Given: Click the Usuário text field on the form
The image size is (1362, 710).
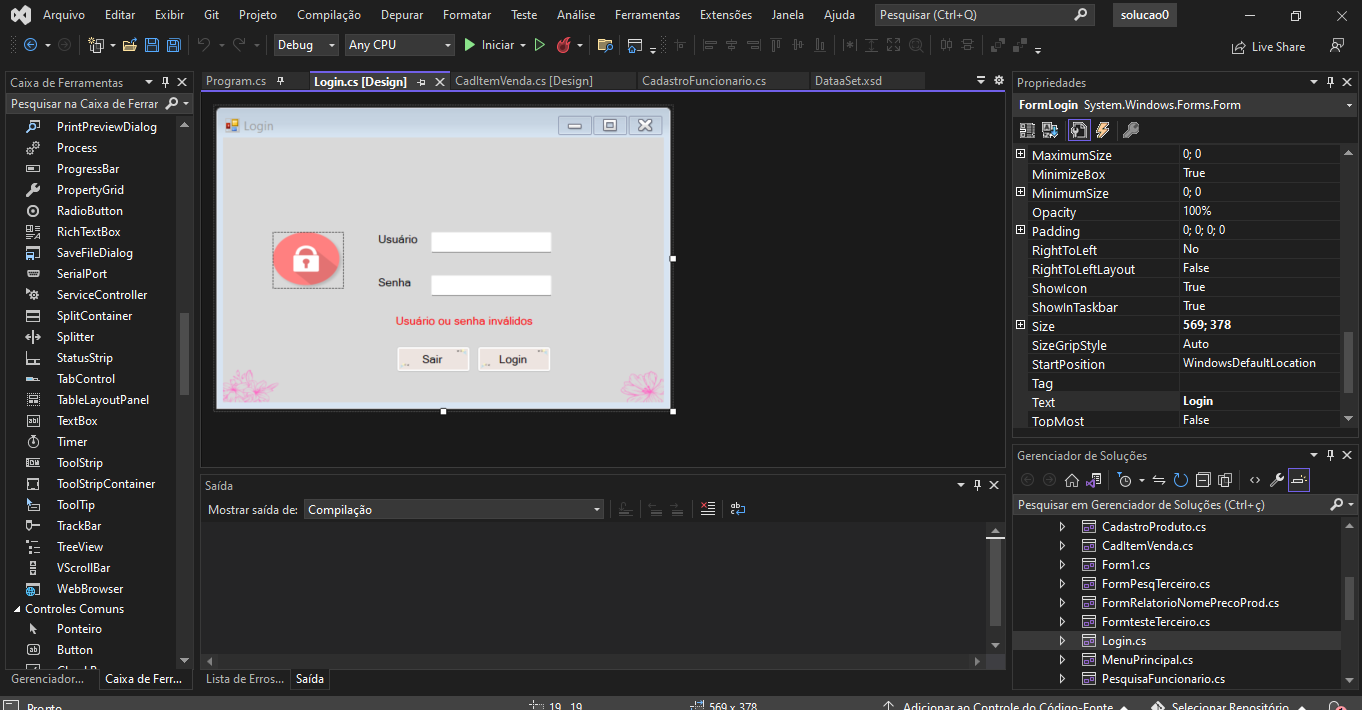Looking at the screenshot, I should [x=491, y=242].
